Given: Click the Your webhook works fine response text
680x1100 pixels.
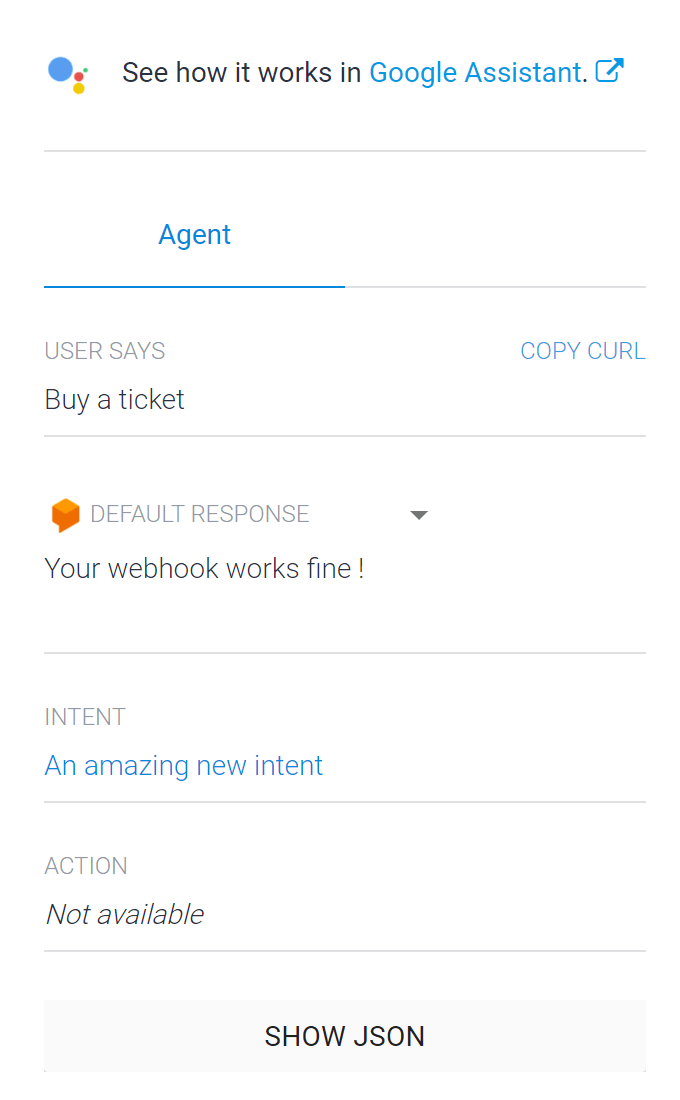Looking at the screenshot, I should tap(204, 568).
